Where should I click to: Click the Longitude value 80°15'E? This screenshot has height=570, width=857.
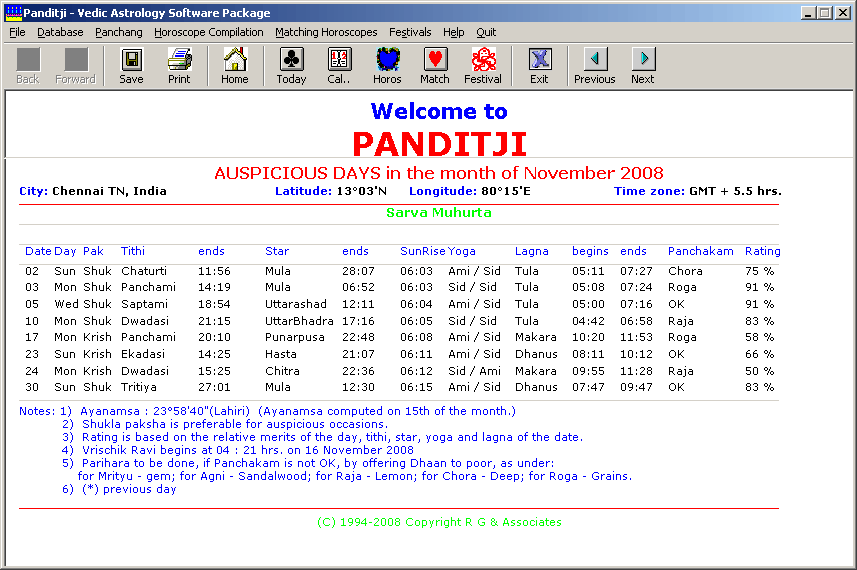506,191
